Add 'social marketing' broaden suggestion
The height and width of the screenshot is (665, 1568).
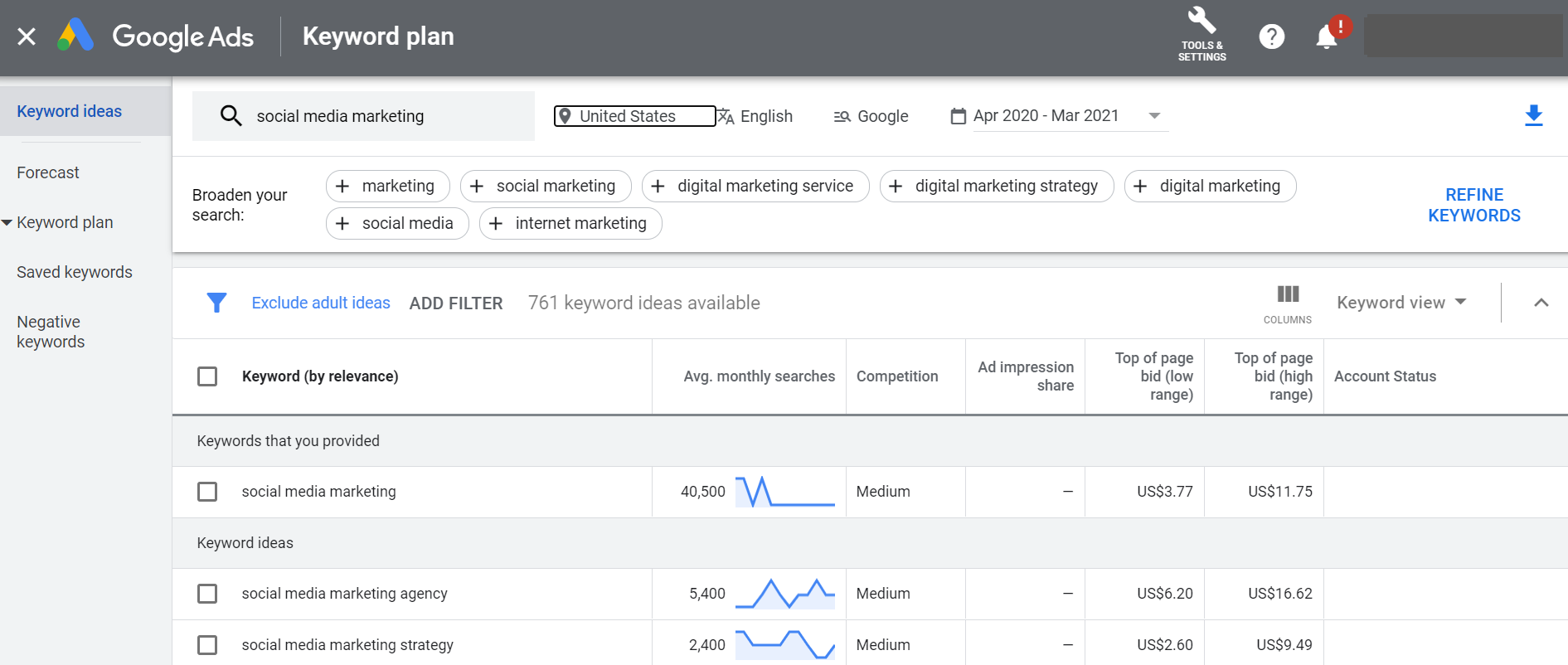(546, 186)
